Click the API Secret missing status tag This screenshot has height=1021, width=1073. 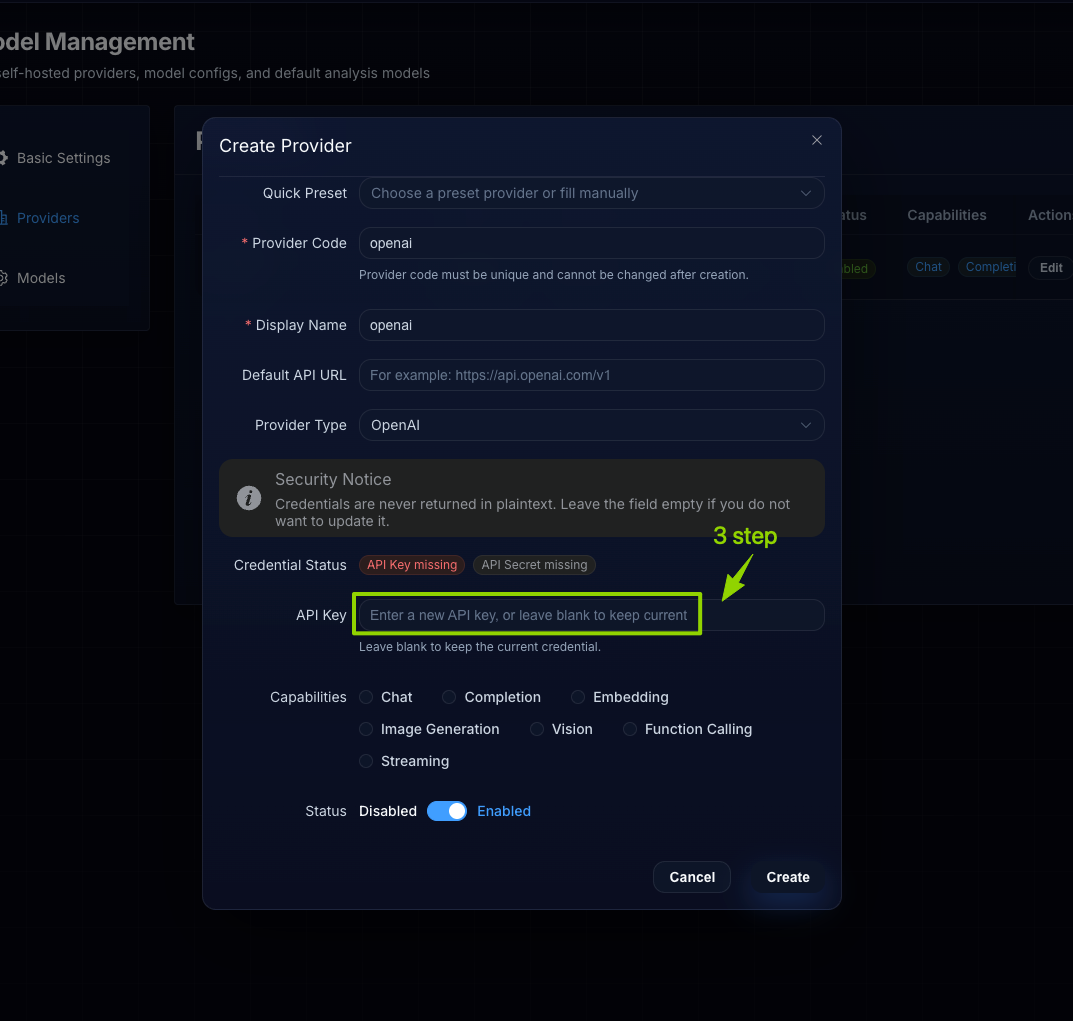(x=534, y=565)
